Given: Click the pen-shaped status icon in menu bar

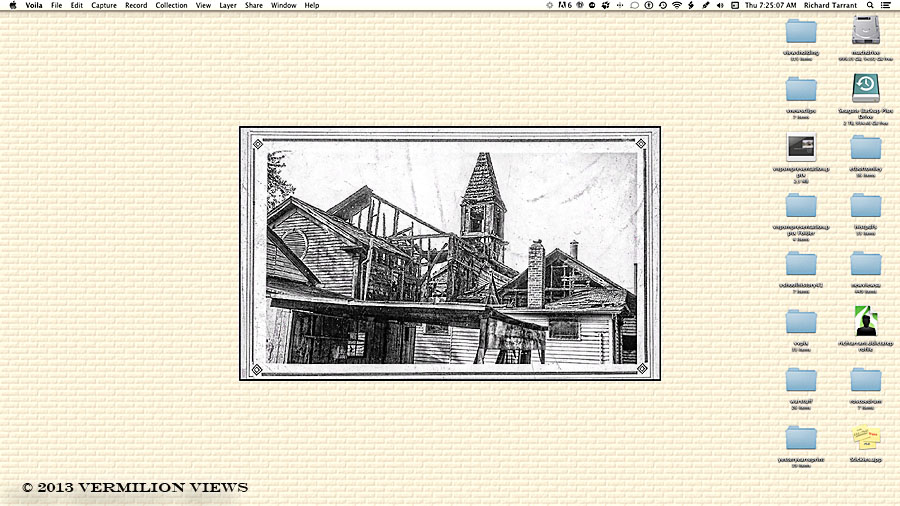Looking at the screenshot, I should coord(706,5).
